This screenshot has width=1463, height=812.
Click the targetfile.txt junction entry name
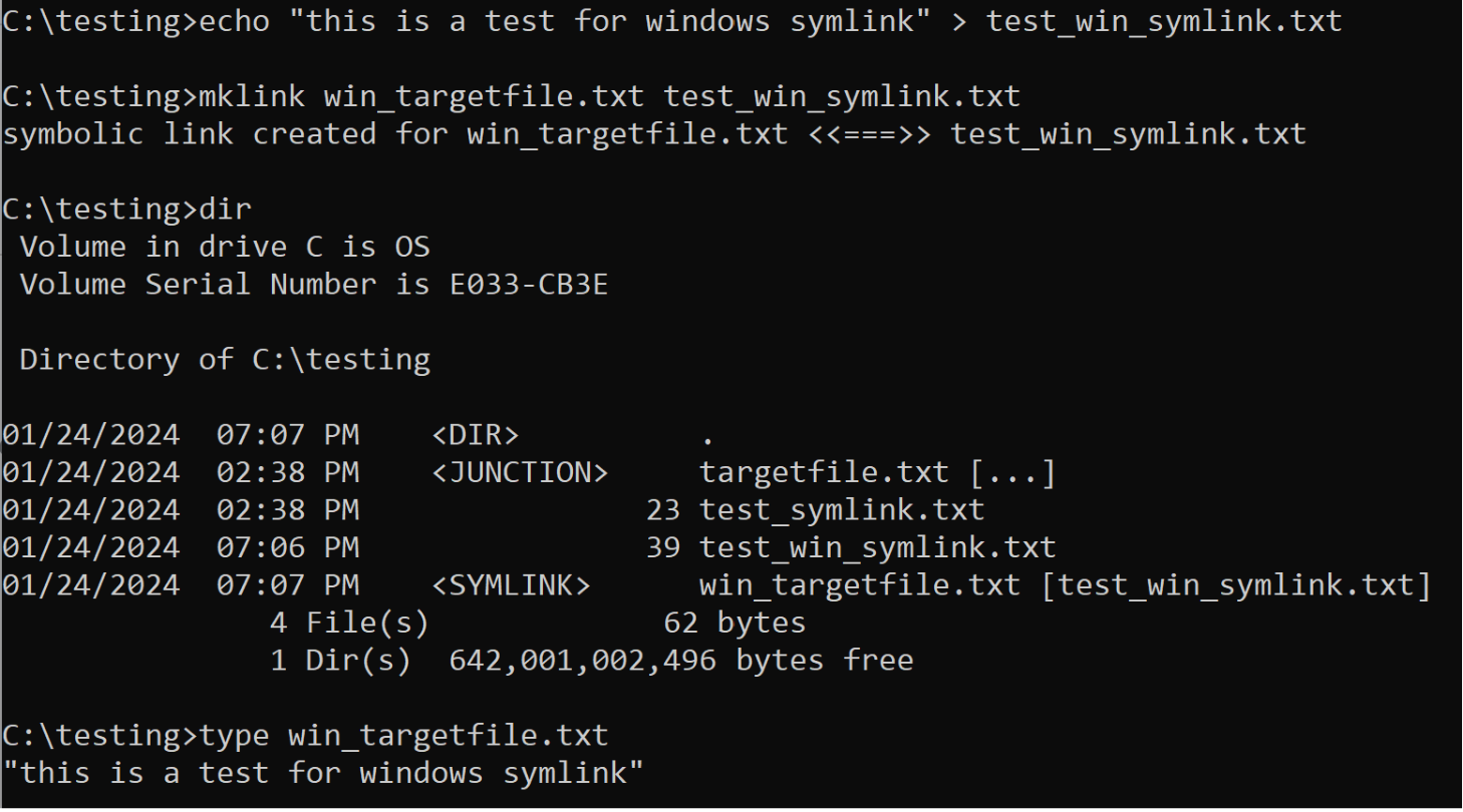click(x=823, y=473)
